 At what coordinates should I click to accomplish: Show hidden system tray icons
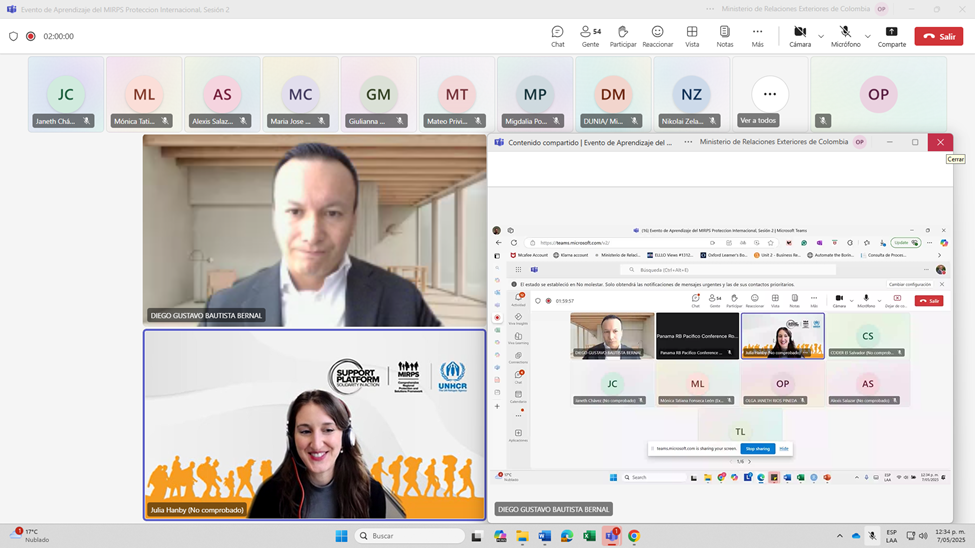[x=839, y=536]
